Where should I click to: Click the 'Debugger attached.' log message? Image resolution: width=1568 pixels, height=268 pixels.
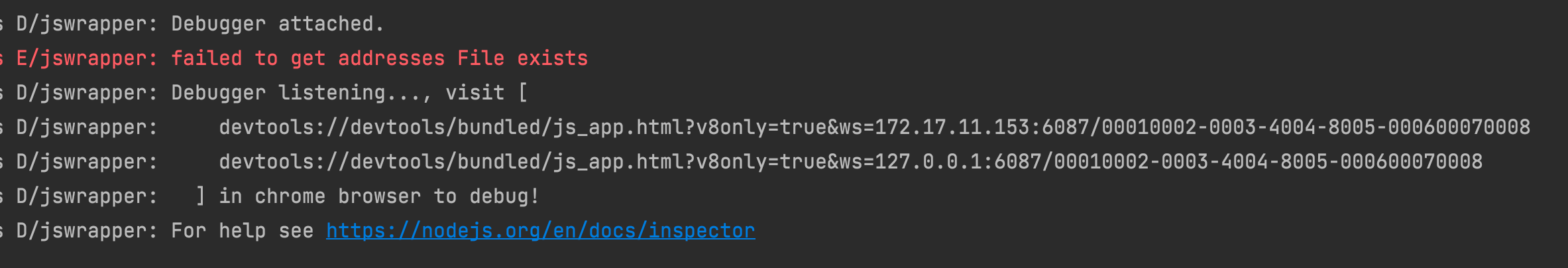[x=277, y=24]
